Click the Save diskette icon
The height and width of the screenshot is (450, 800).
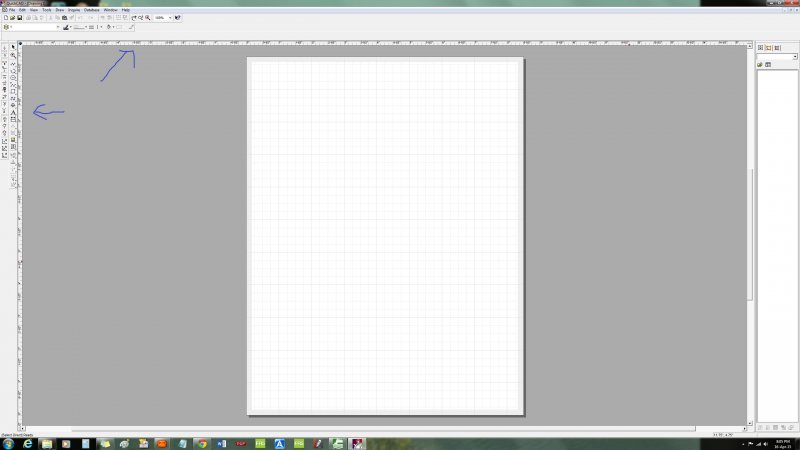pyautogui.click(x=19, y=18)
